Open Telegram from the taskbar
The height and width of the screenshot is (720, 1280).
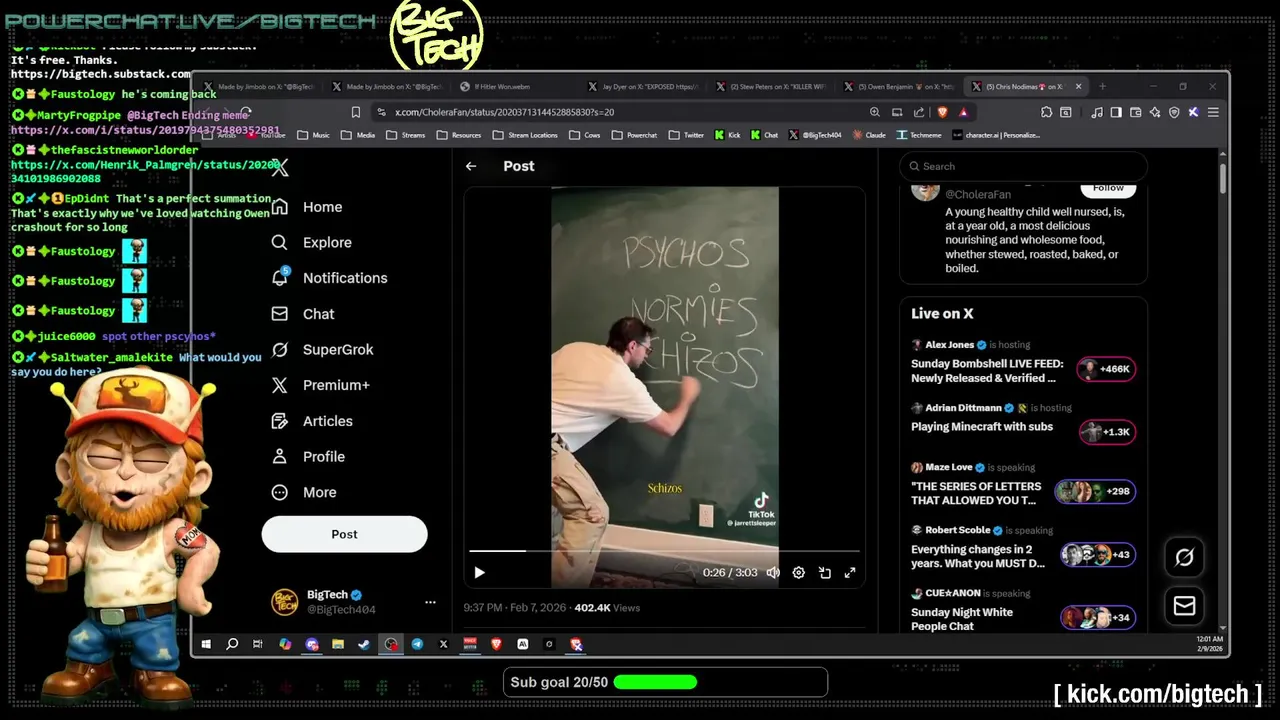tap(417, 645)
